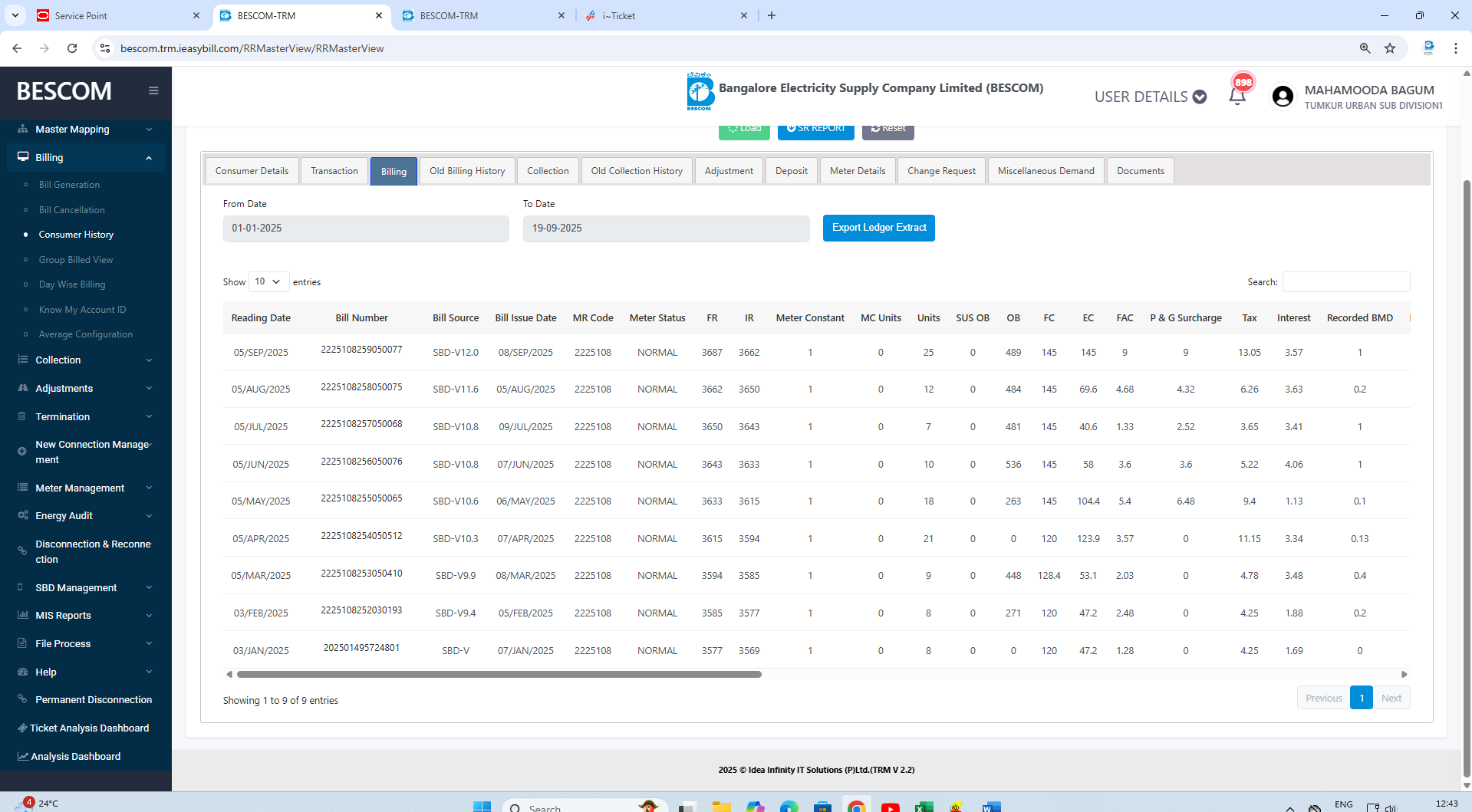Open the USER DETAILS dropdown

[1150, 97]
